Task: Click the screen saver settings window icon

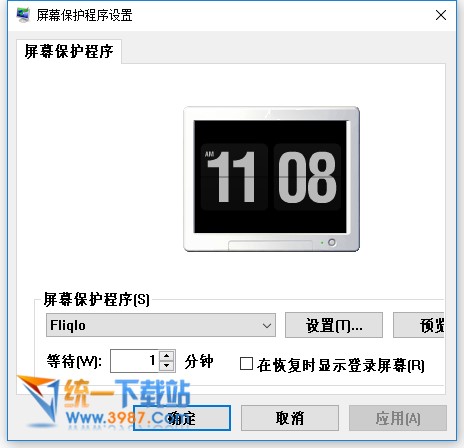Action: [23, 15]
